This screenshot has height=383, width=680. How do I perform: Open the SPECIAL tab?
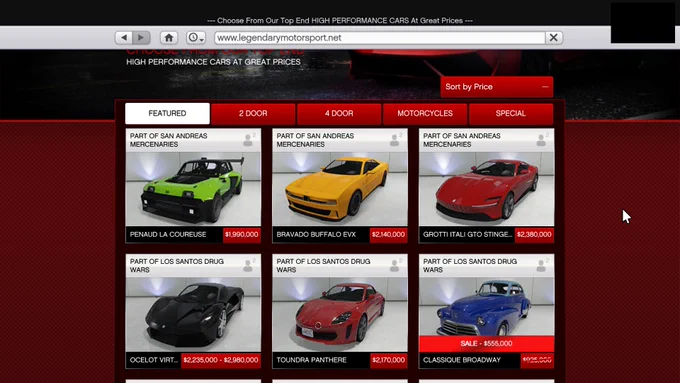(x=511, y=113)
